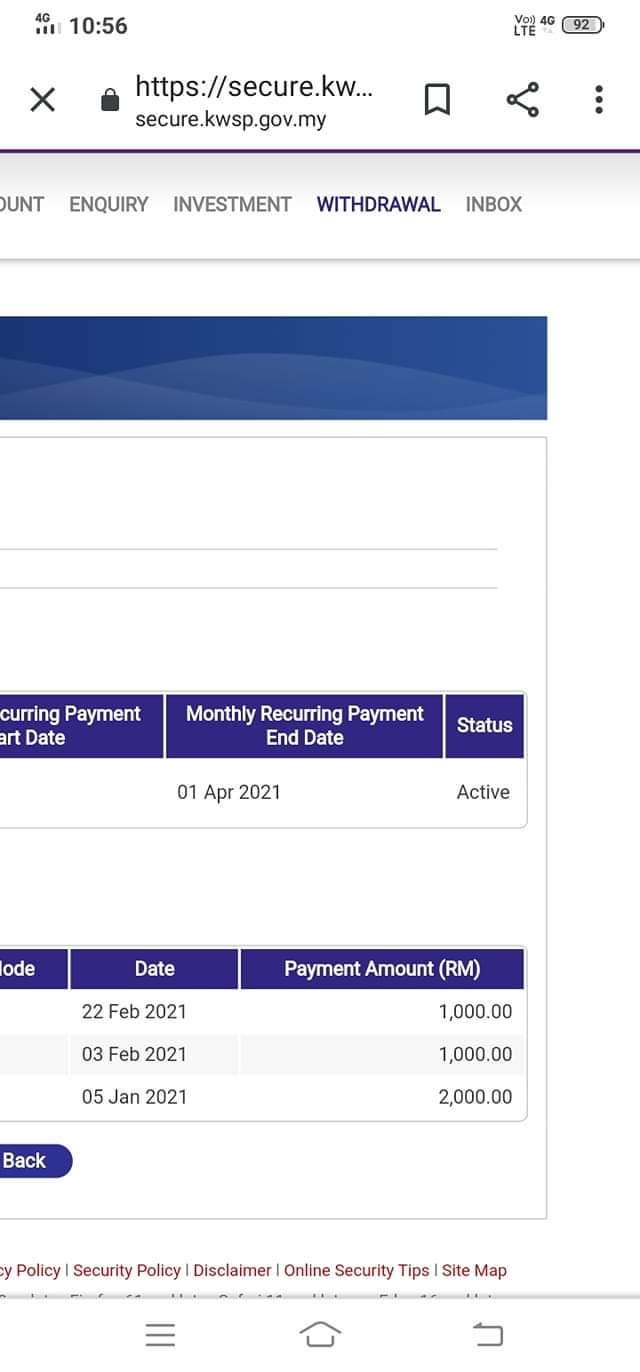
Task: Open the Enquiry menu
Action: point(108,204)
